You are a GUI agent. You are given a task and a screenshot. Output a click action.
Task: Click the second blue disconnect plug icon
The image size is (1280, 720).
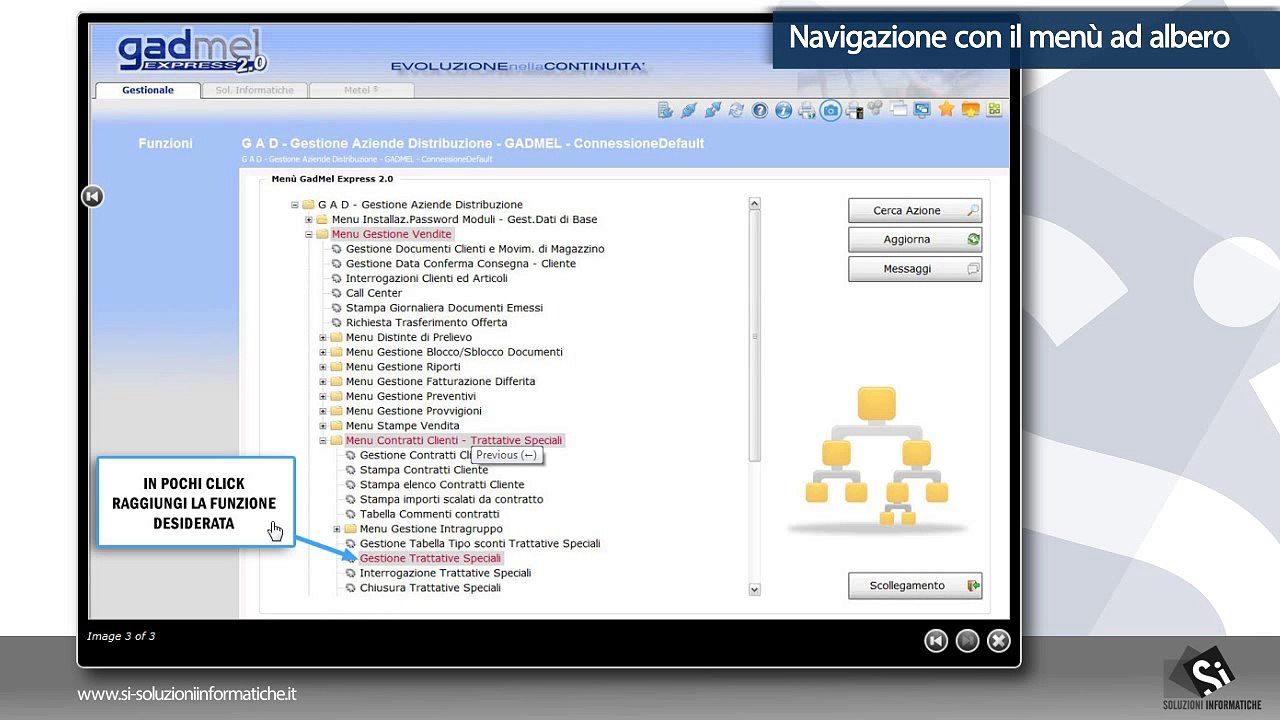coord(713,111)
